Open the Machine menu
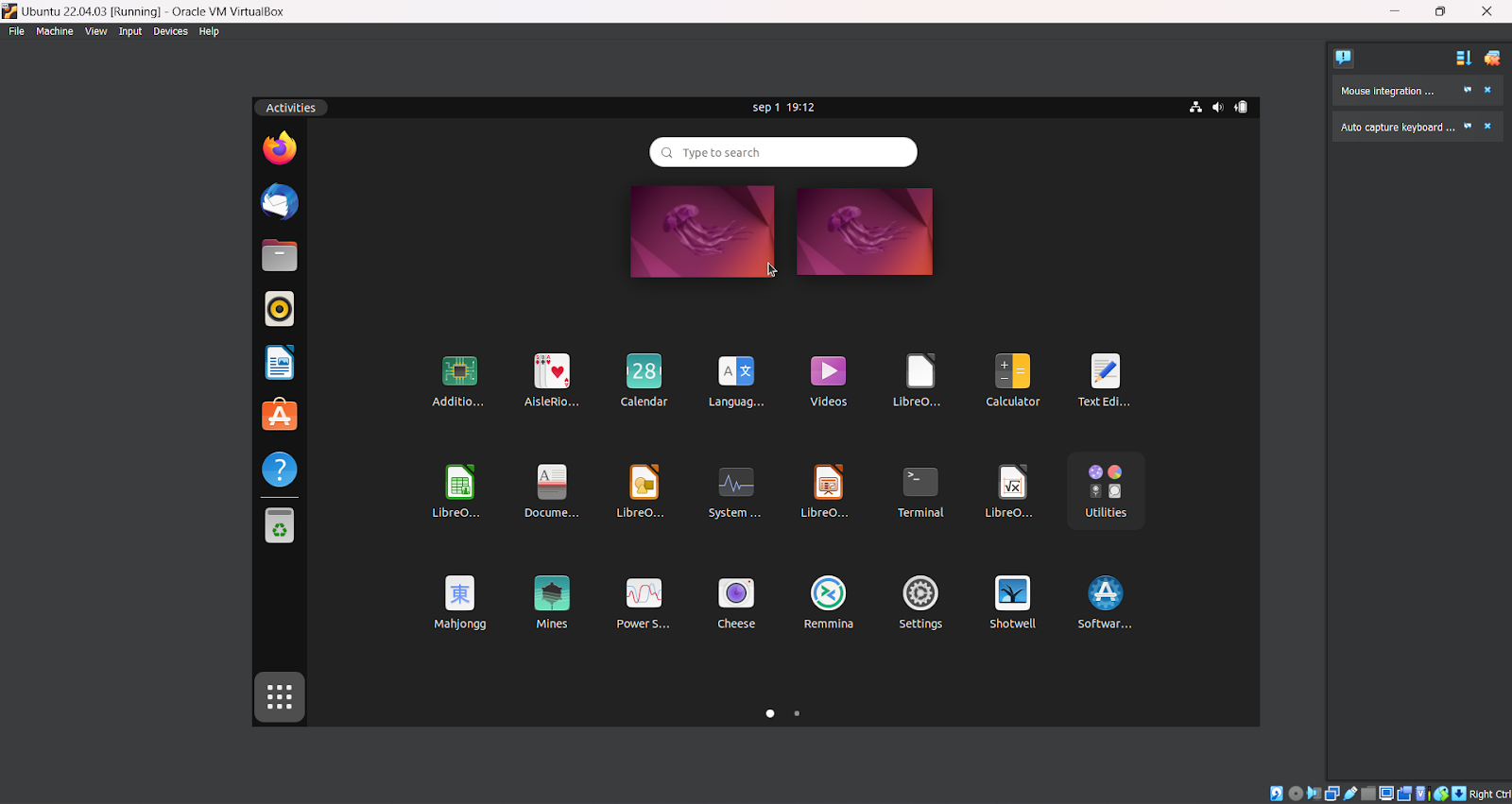 click(x=55, y=31)
